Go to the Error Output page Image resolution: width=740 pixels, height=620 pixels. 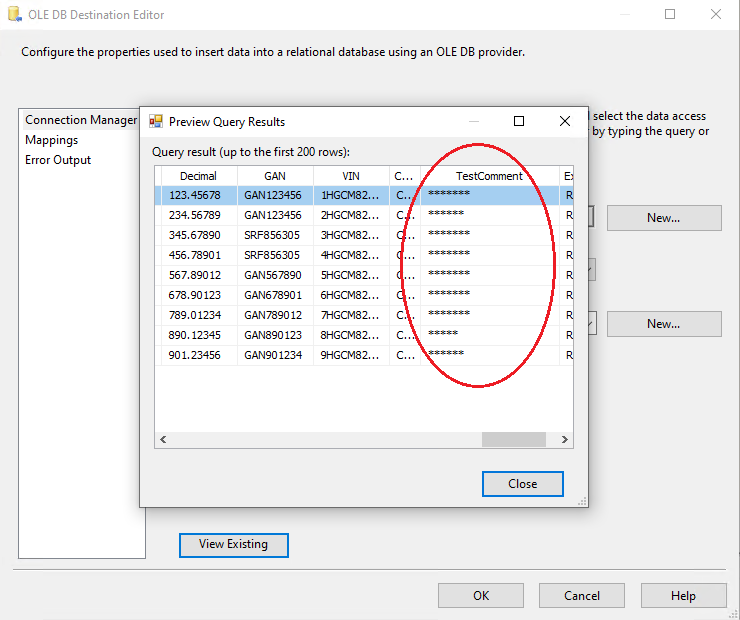point(58,160)
